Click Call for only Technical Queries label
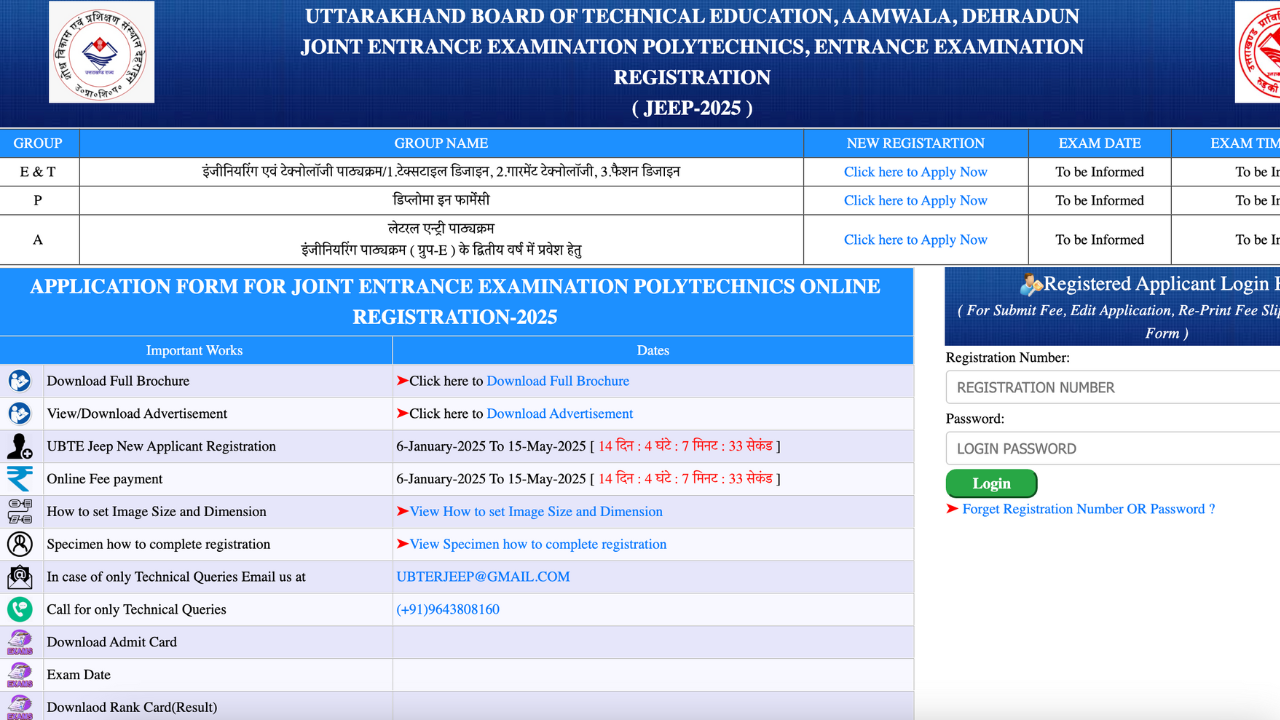The image size is (1280, 720). coord(137,609)
